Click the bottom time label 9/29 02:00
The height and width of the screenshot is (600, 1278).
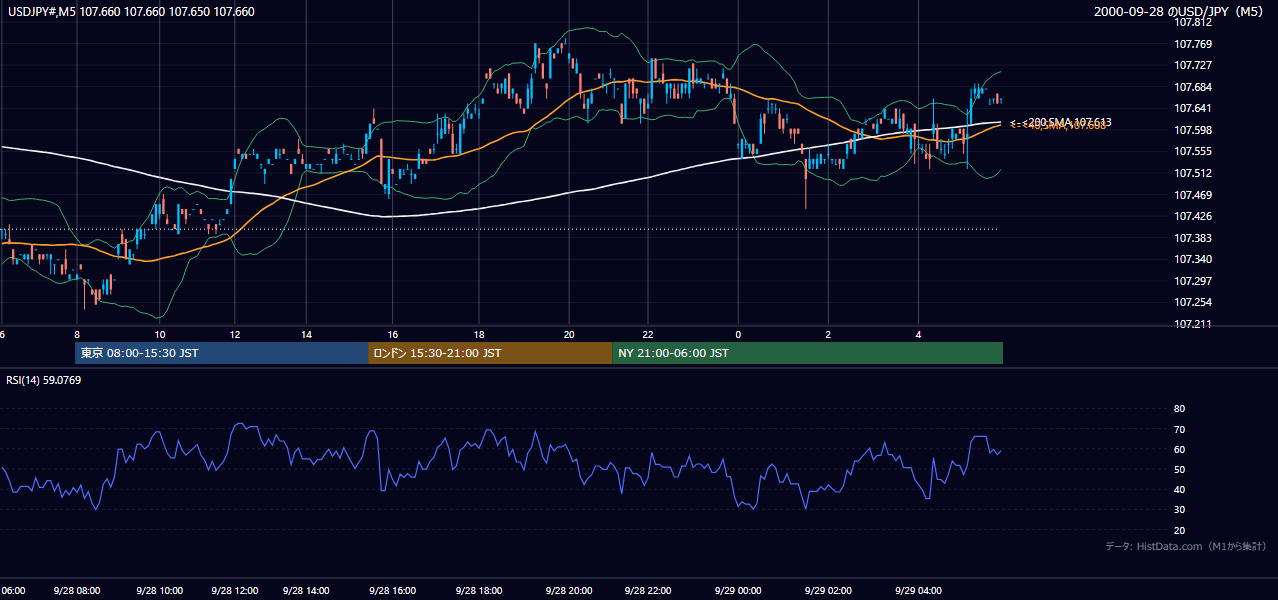point(828,591)
